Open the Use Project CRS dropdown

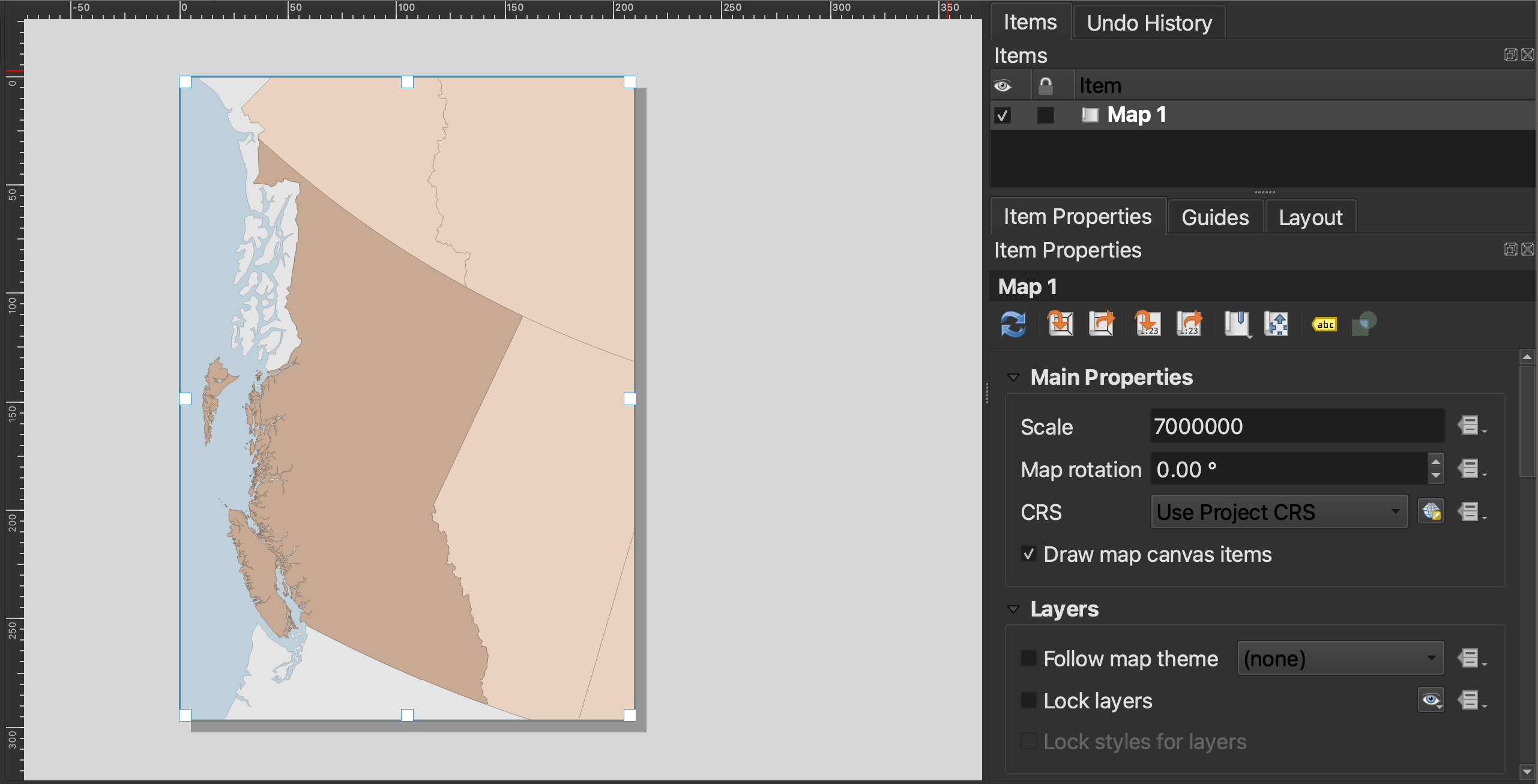point(1279,512)
